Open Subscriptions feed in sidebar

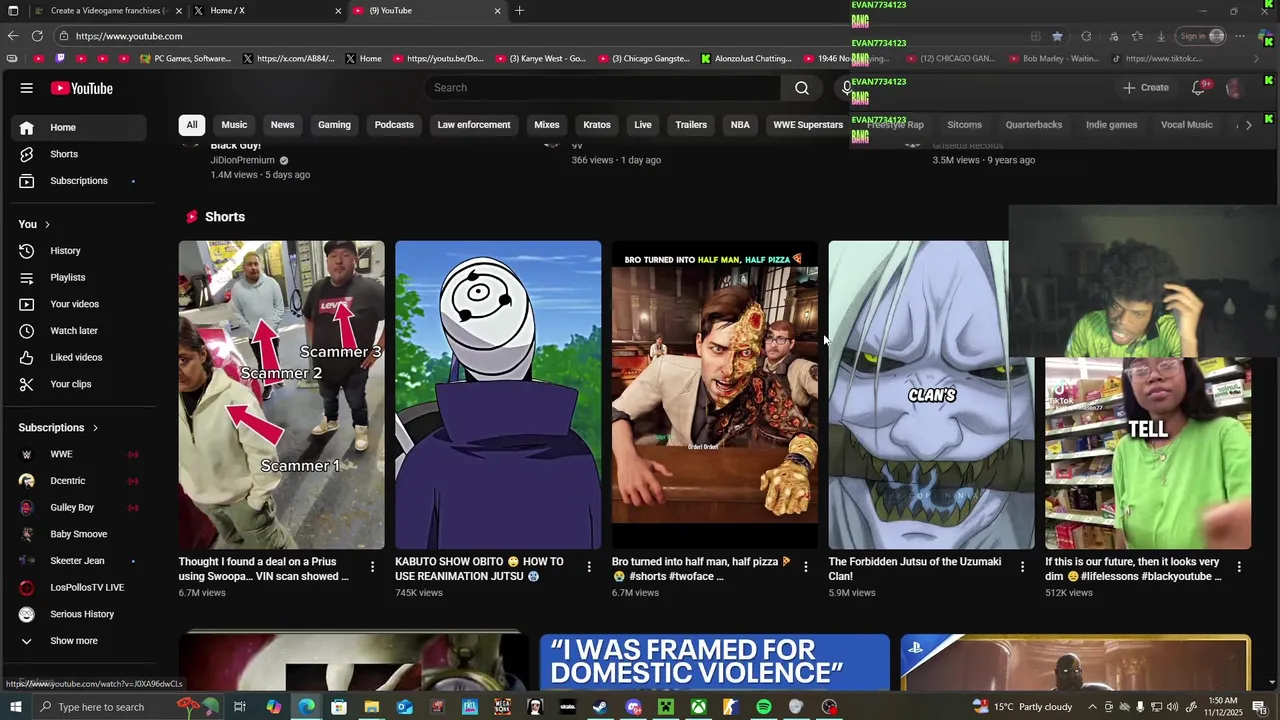78,181
